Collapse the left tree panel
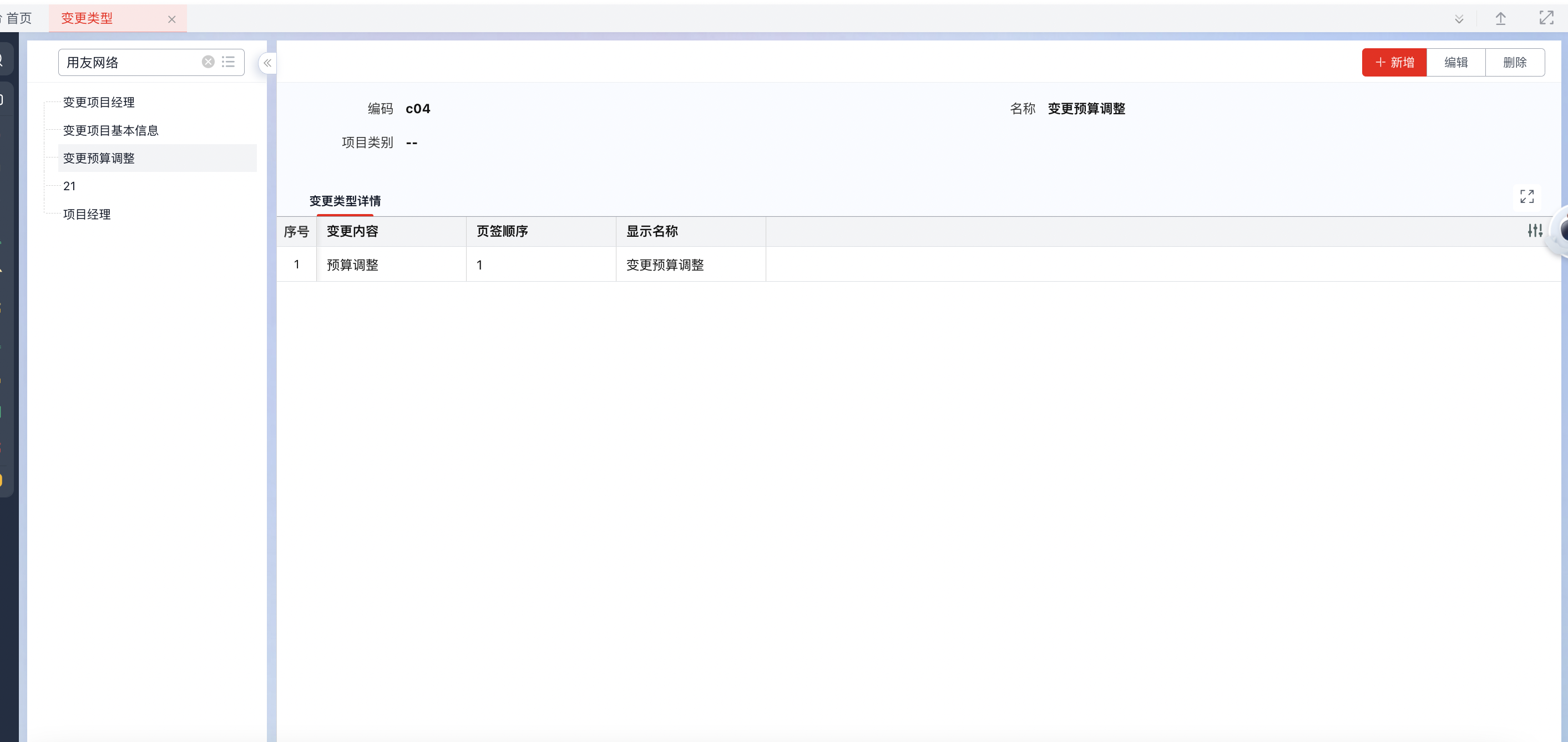Image resolution: width=1568 pixels, height=742 pixels. 267,63
